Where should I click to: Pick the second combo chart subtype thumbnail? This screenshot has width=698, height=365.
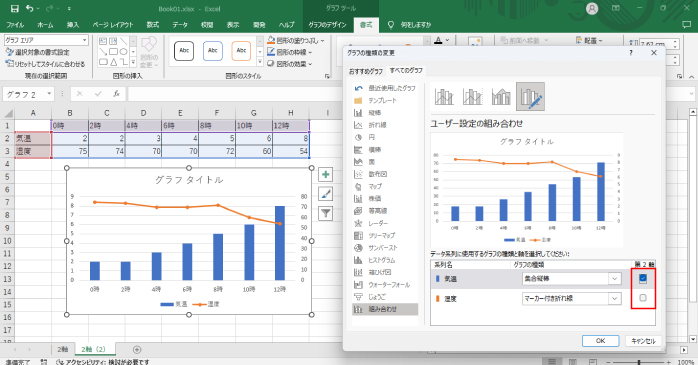[472, 96]
